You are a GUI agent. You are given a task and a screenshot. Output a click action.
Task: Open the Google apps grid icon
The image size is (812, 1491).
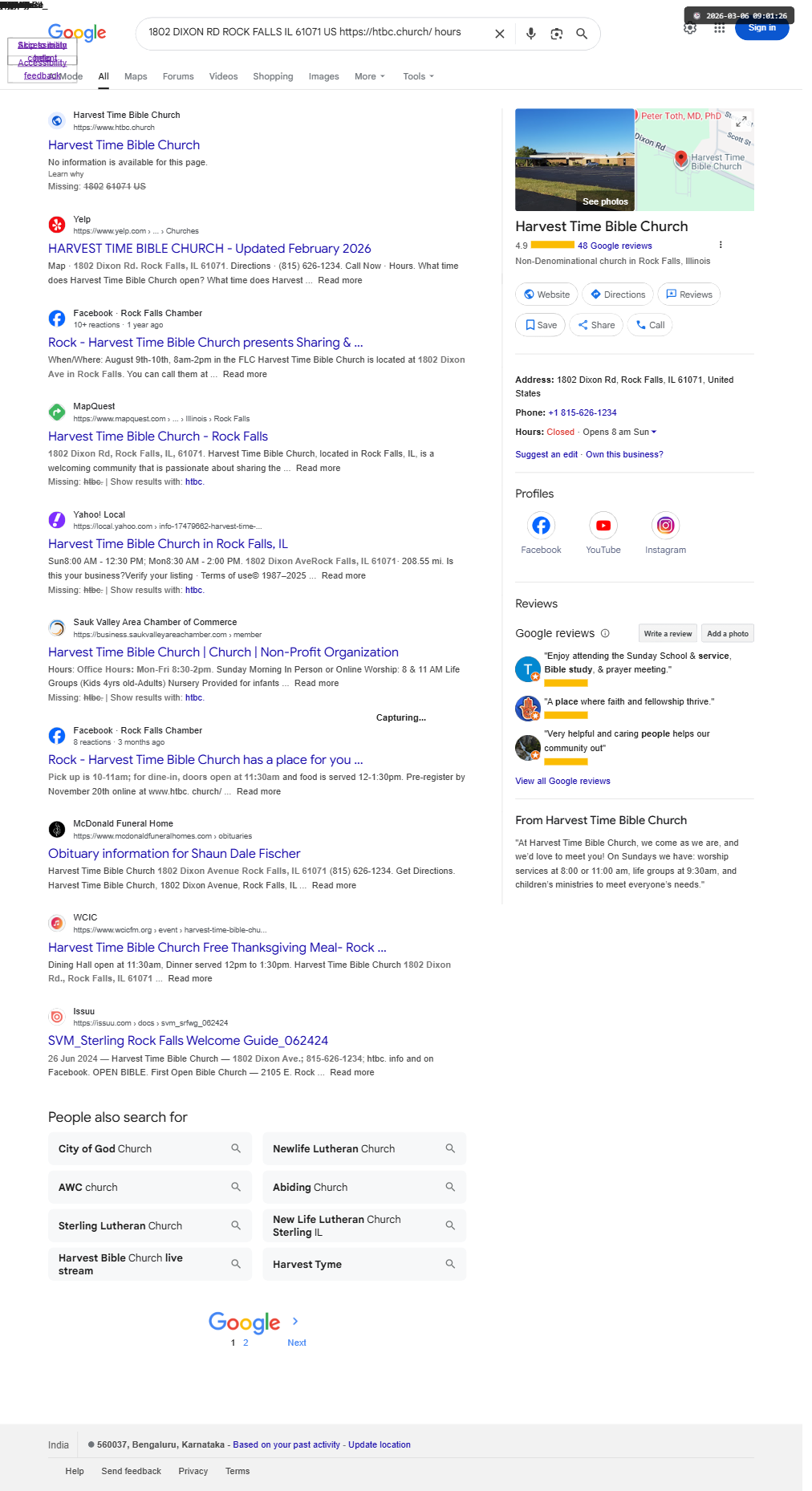tap(719, 28)
